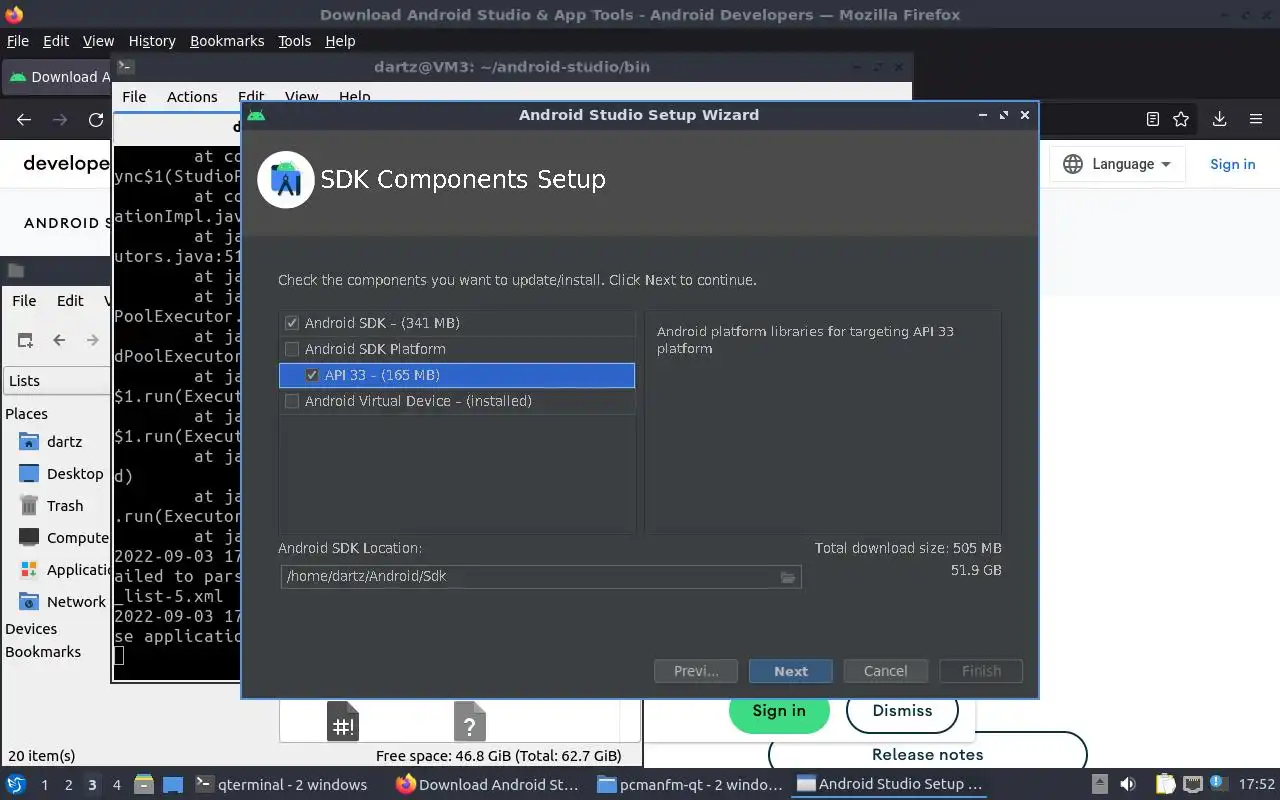Open Release notes button
This screenshot has width=1280, height=800.
click(927, 754)
